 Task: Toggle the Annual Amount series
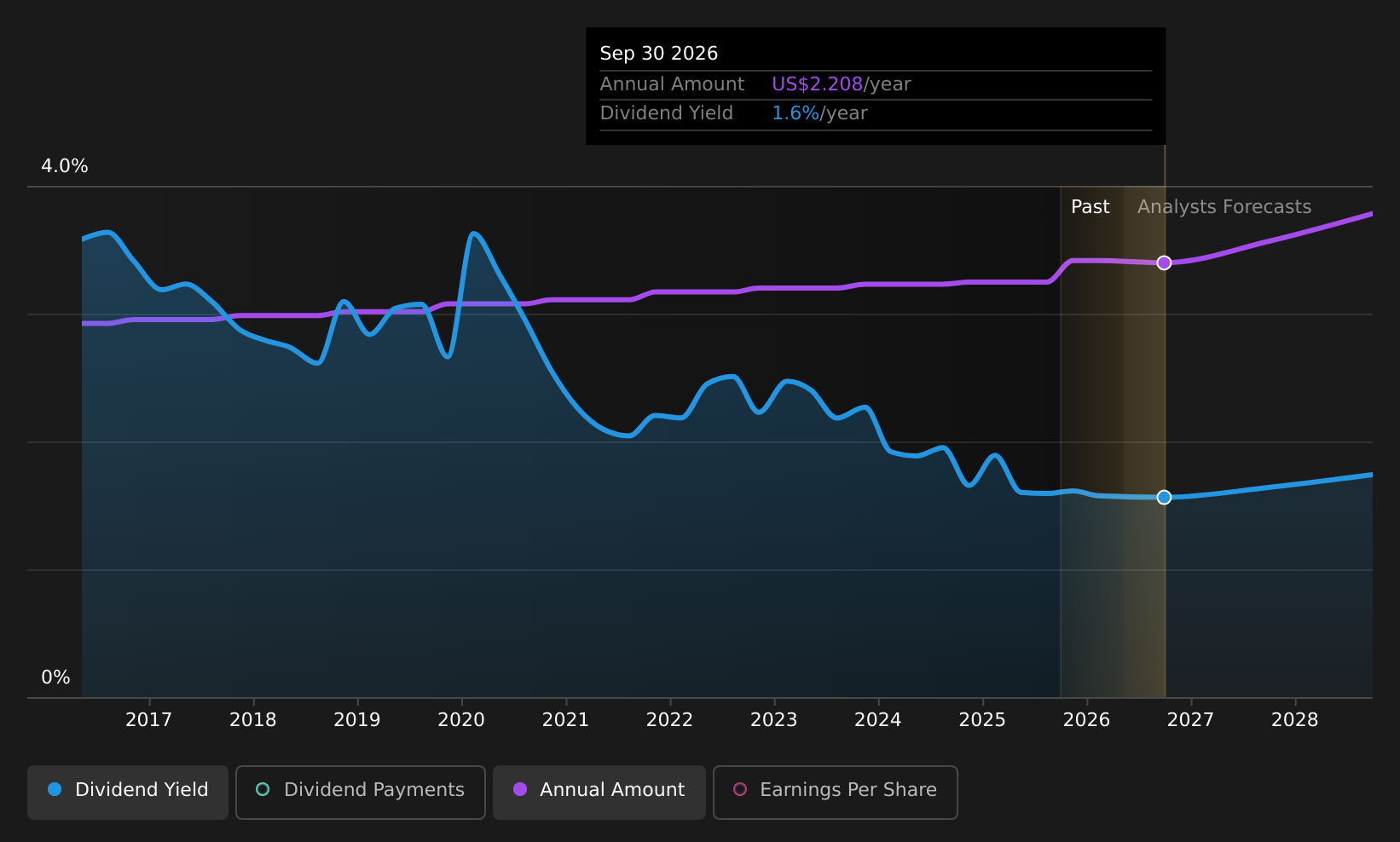tap(599, 792)
